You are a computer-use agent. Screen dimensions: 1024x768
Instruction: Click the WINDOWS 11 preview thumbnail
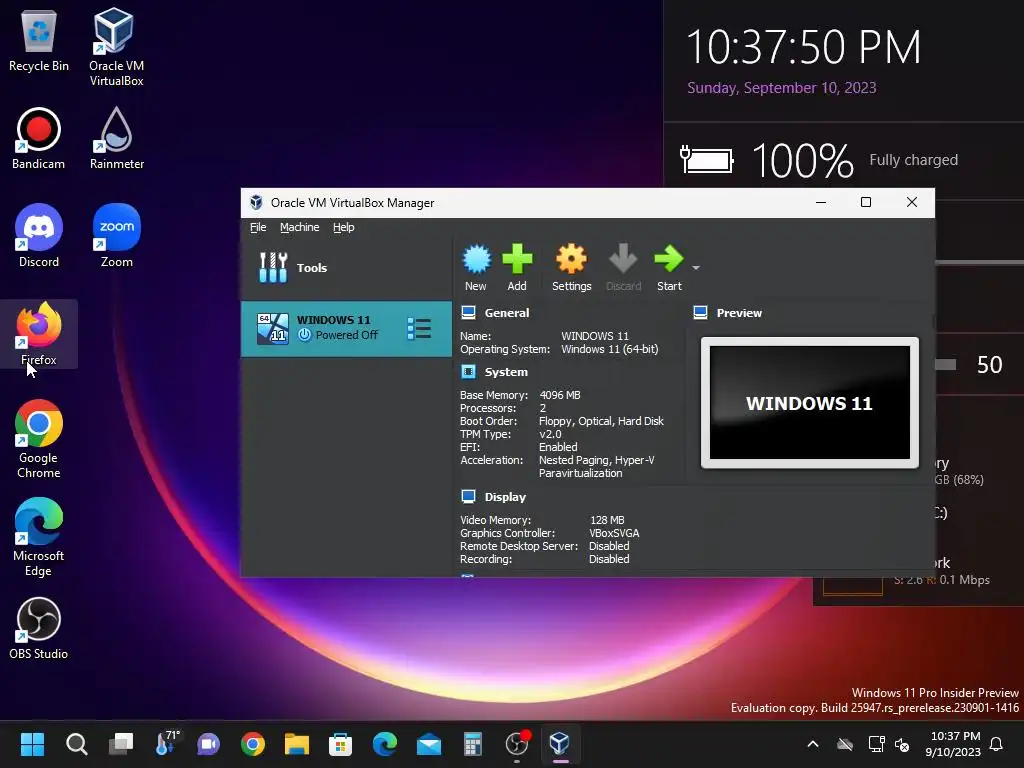[x=809, y=403]
